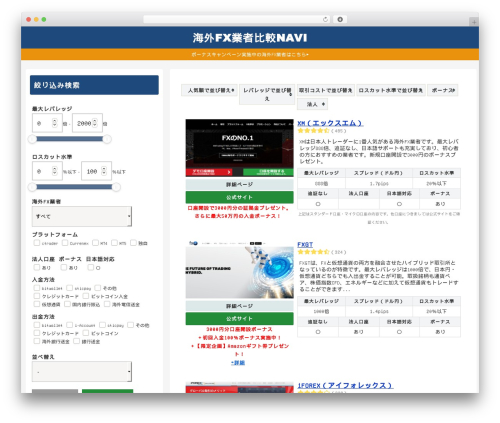Check the i-Account withdrawal checkbox
The height and width of the screenshot is (423, 500).
pyautogui.click(x=69, y=325)
